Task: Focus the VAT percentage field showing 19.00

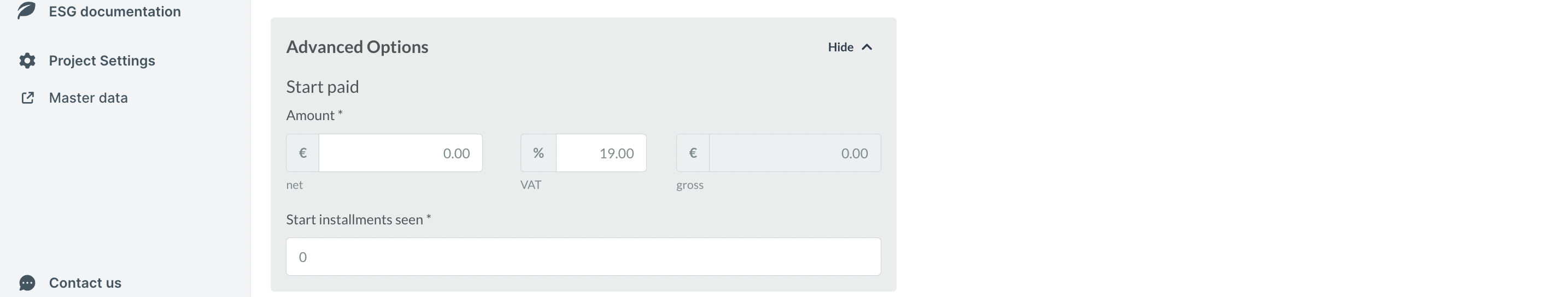Action: (x=601, y=153)
